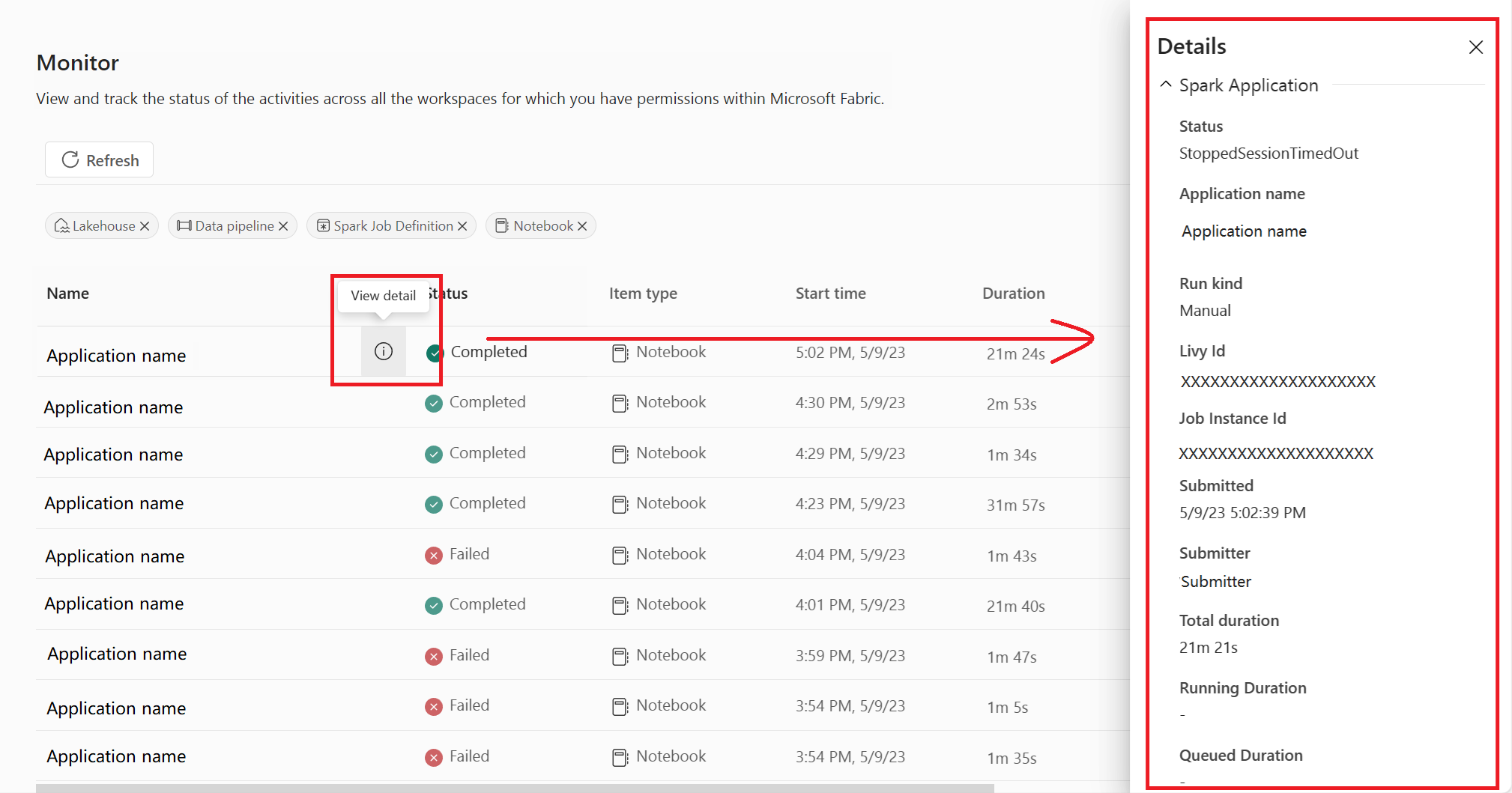Open the first Application name row
The width and height of the screenshot is (1512, 793).
point(116,356)
